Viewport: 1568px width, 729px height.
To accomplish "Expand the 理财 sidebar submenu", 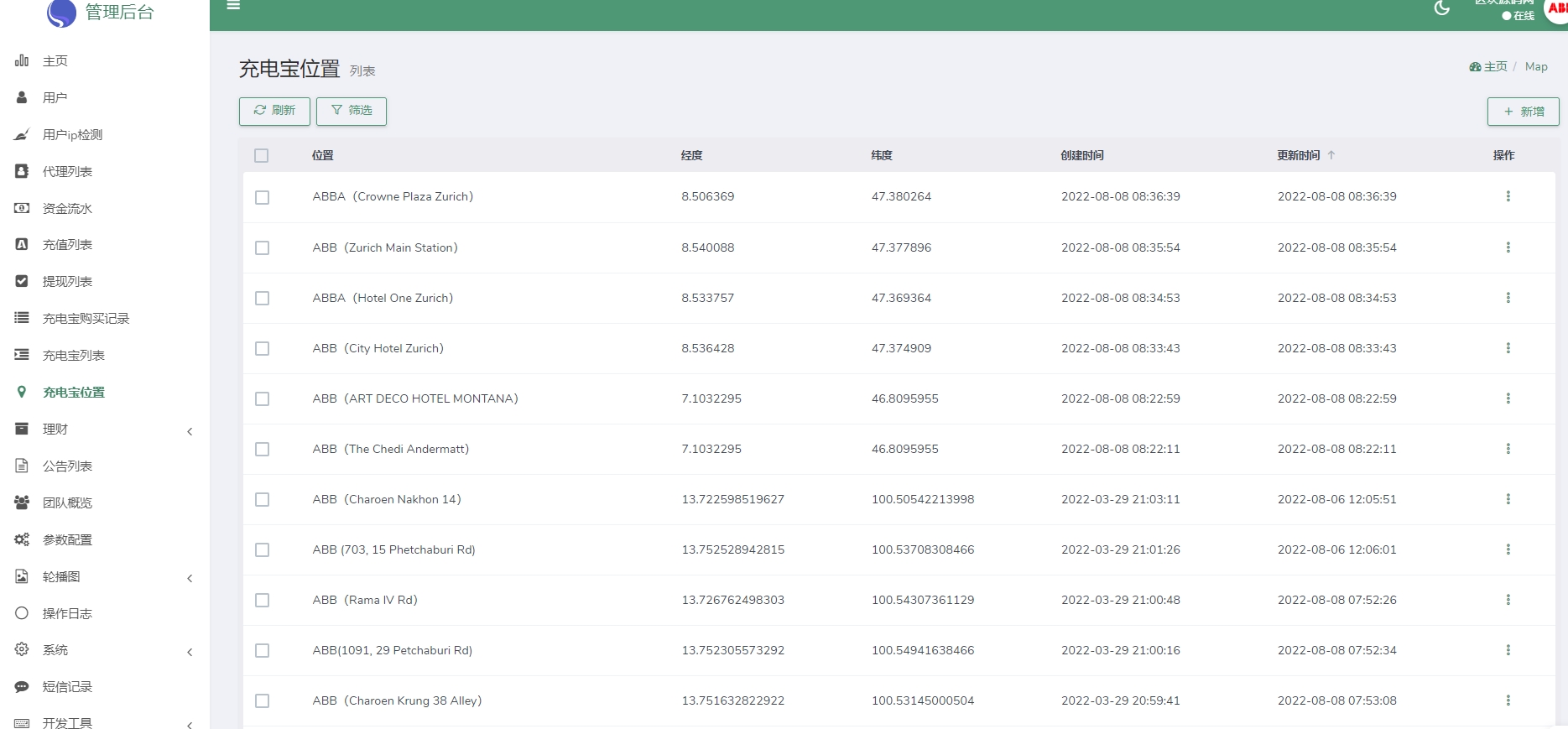I will click(190, 431).
